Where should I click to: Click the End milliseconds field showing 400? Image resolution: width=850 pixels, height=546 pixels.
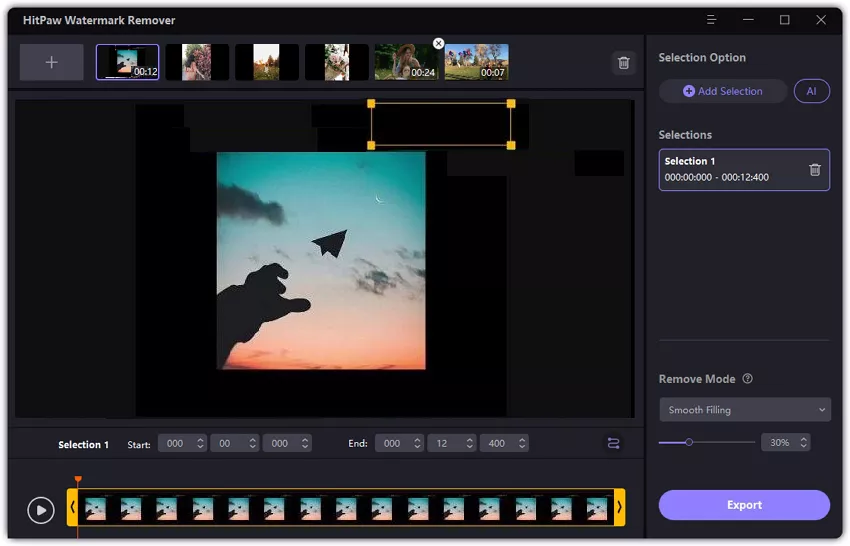tap(497, 443)
